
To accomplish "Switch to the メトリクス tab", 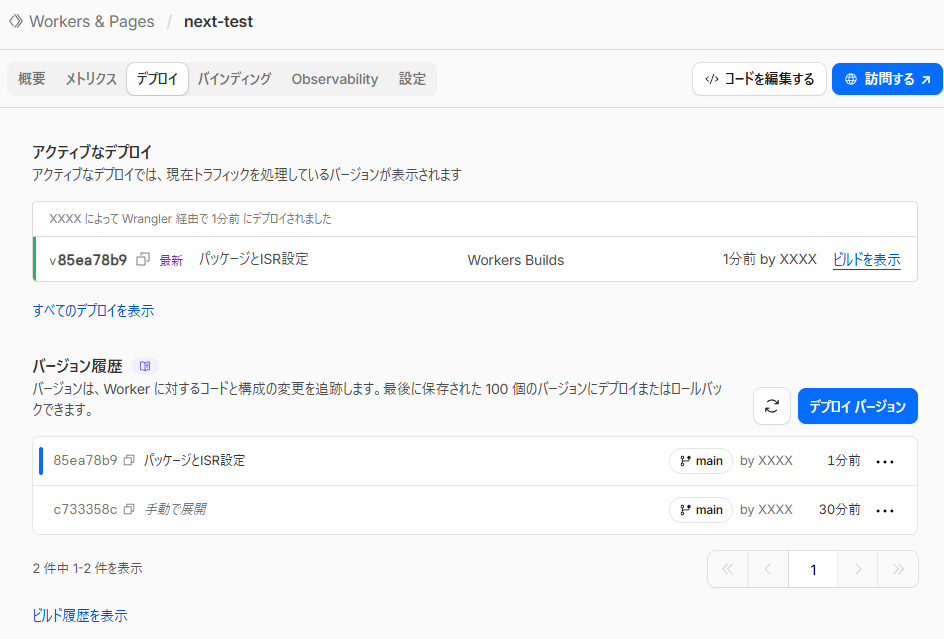I will click(91, 79).
